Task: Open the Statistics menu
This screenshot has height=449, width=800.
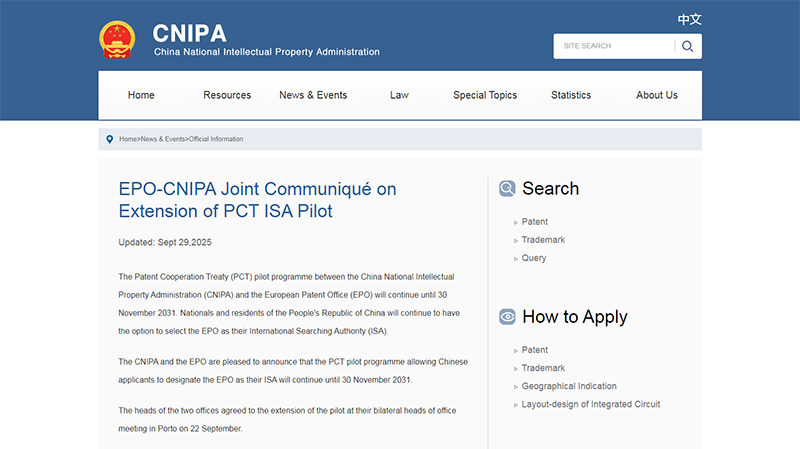Action: [571, 95]
